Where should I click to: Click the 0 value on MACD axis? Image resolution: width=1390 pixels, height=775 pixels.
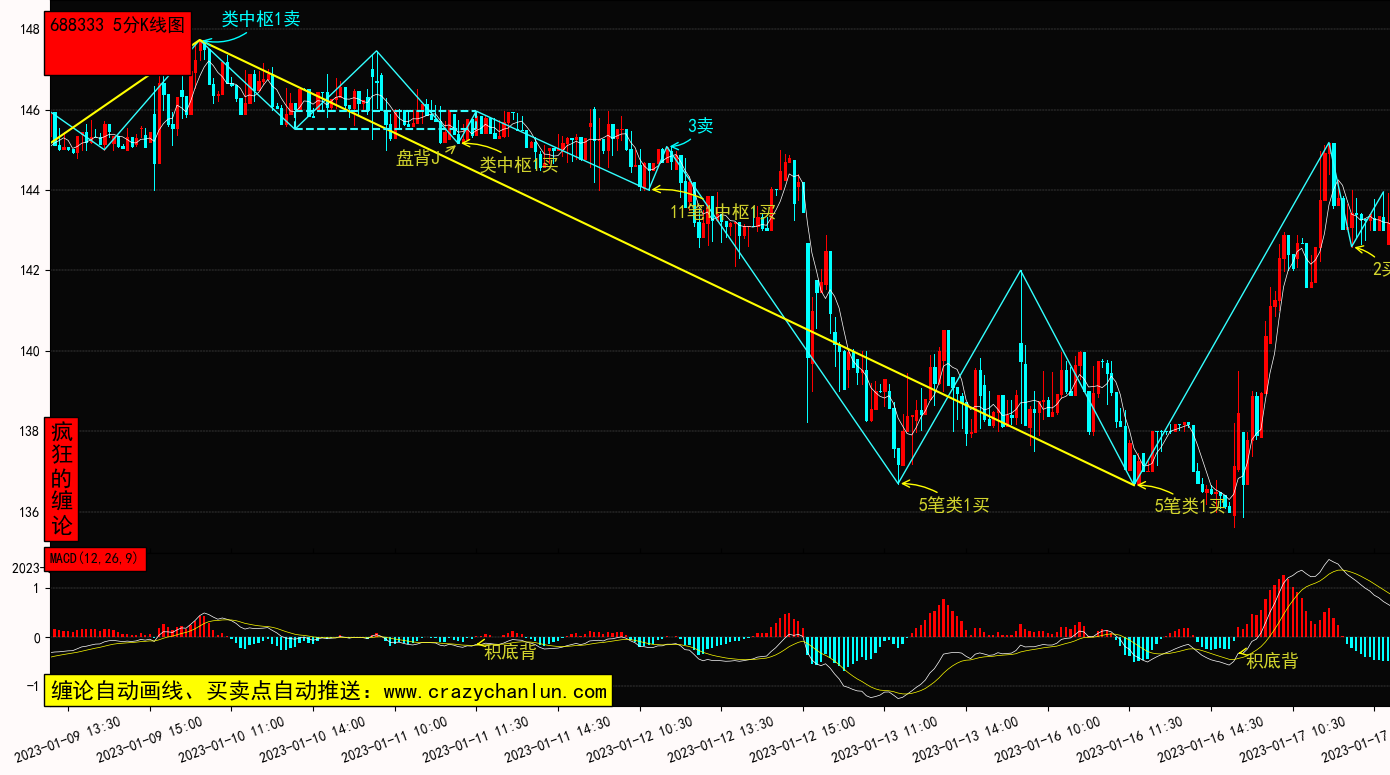click(35, 638)
